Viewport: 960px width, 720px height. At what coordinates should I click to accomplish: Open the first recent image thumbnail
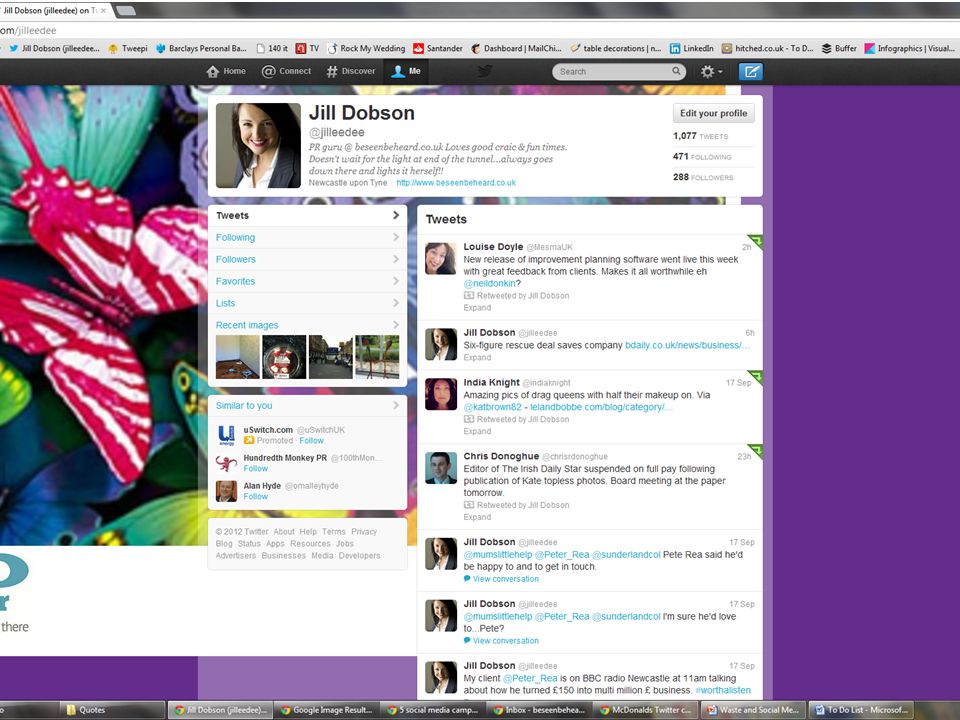tap(238, 357)
